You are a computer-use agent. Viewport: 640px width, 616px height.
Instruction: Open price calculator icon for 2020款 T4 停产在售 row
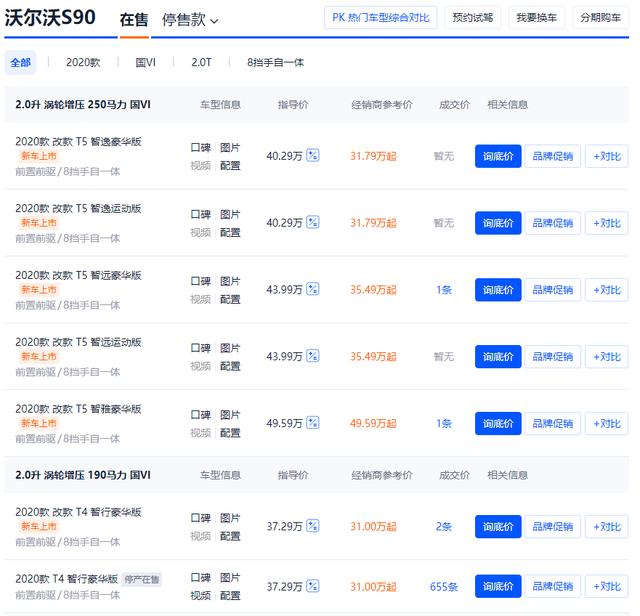click(313, 586)
